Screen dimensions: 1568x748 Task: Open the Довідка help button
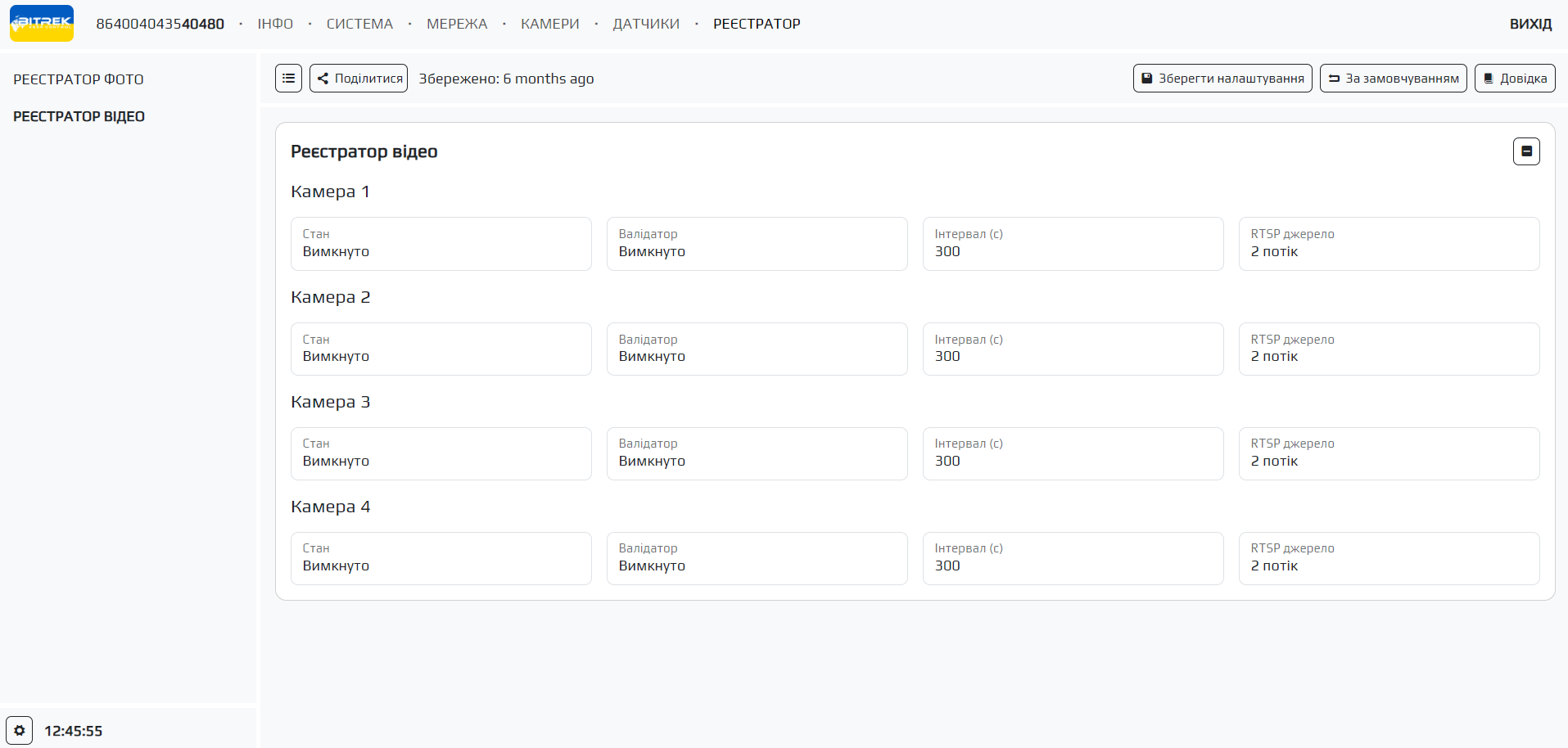coord(1515,79)
